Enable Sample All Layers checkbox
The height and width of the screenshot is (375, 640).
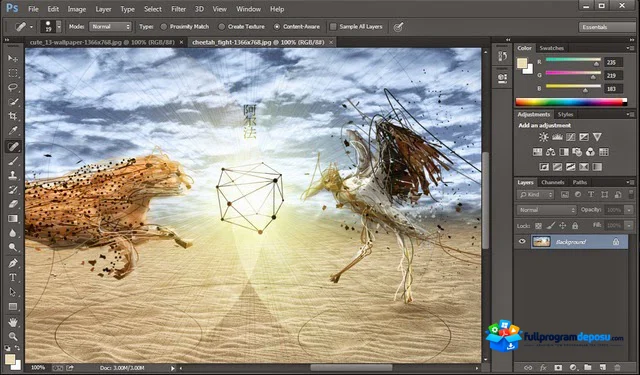pyautogui.click(x=333, y=27)
